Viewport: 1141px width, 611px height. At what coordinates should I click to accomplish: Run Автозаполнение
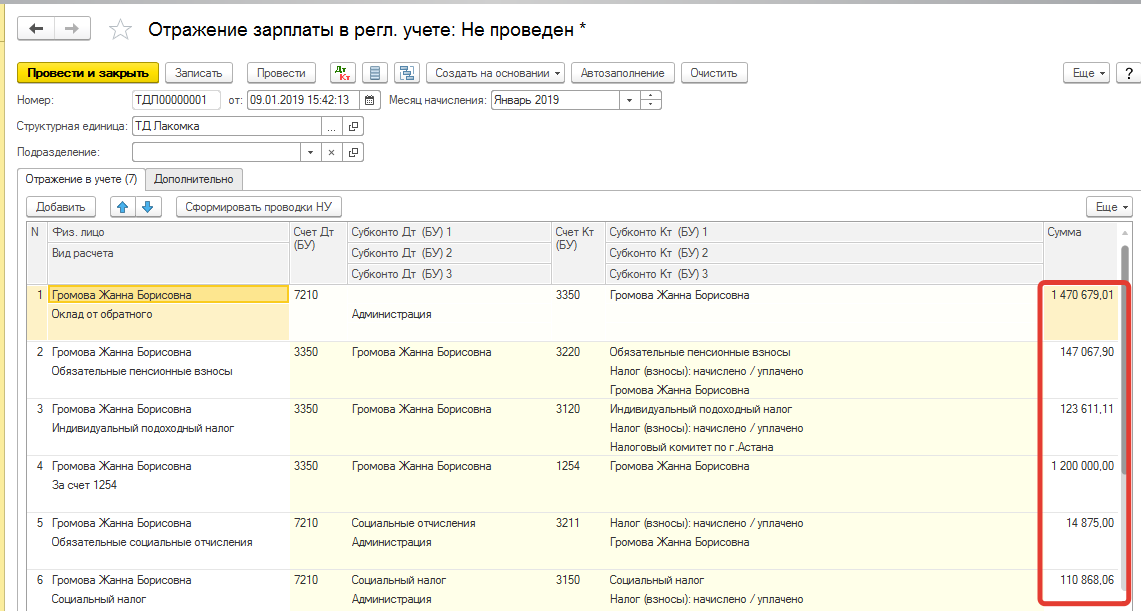coord(623,73)
